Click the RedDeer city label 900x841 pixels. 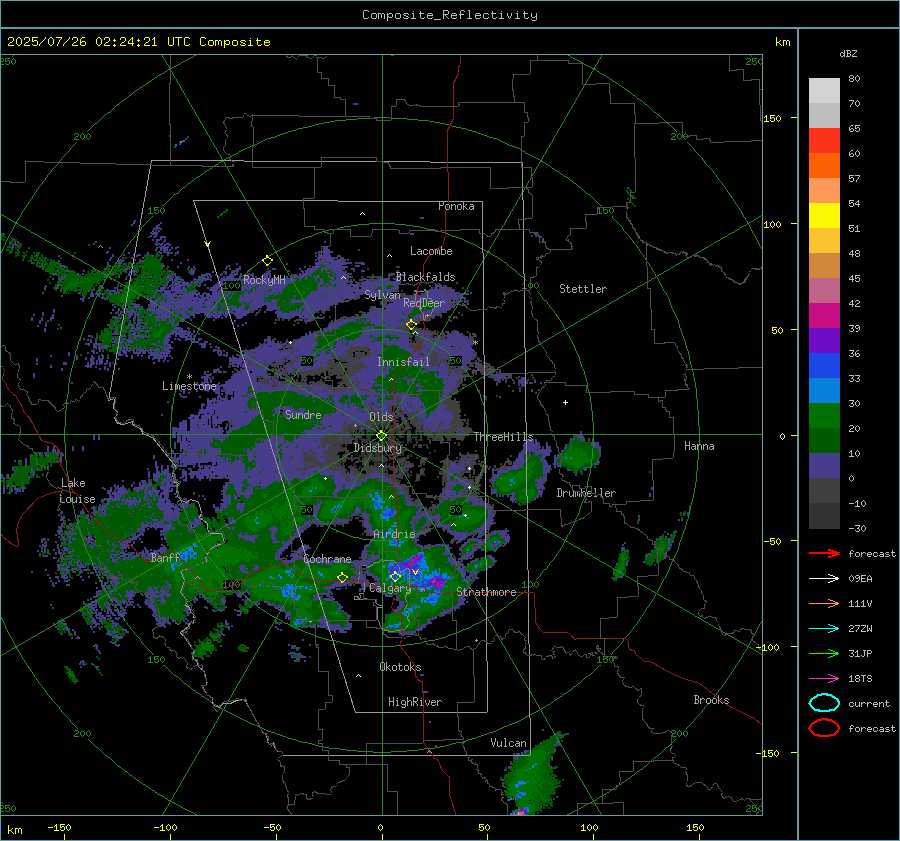coord(424,303)
